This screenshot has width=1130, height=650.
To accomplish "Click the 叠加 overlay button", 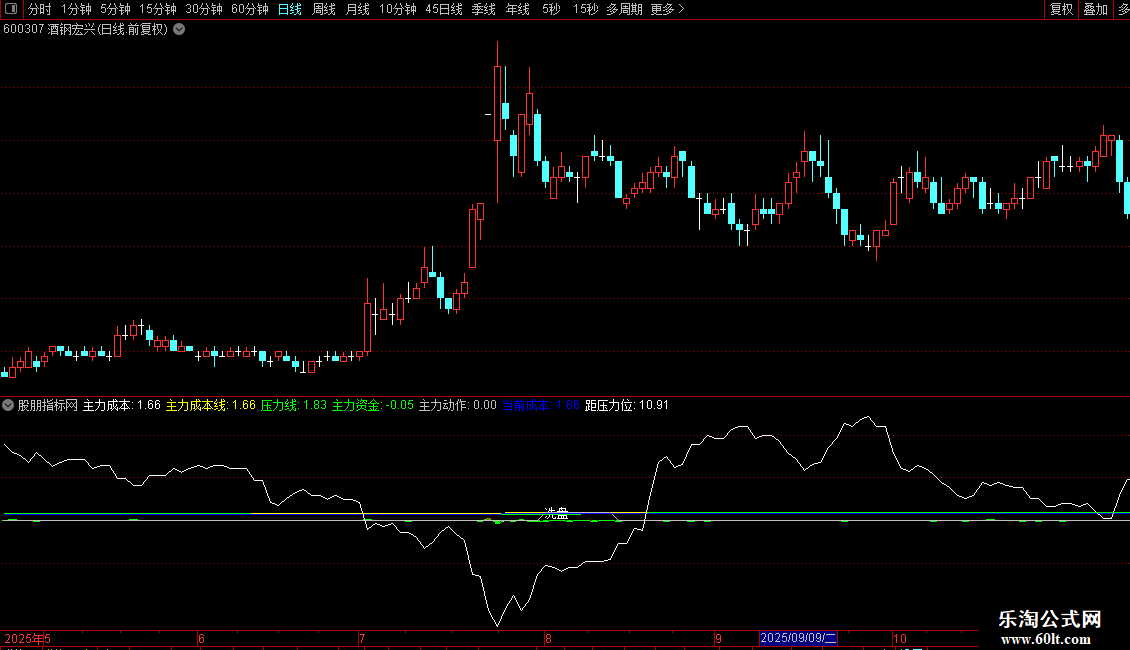I will pyautogui.click(x=1095, y=9).
